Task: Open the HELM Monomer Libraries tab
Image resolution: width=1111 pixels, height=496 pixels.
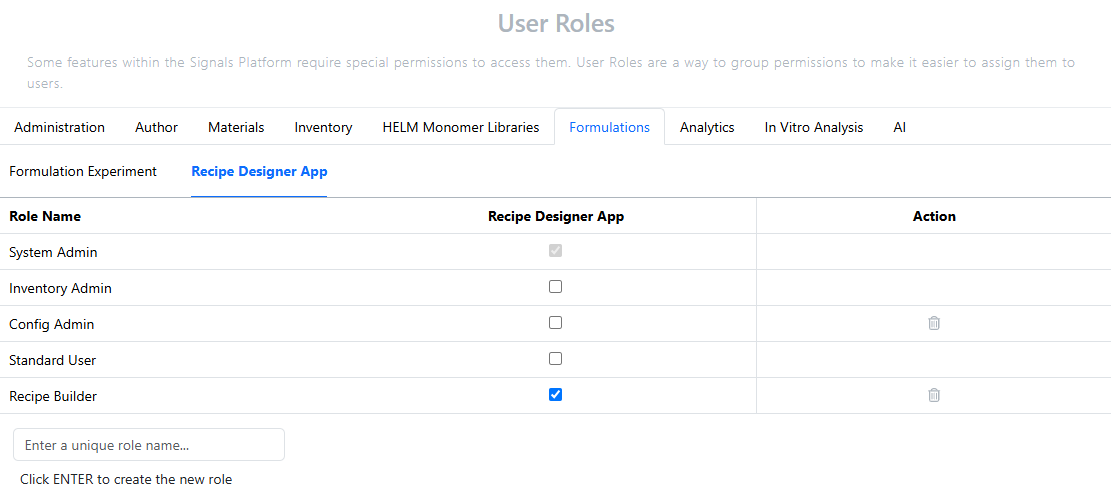Action: pos(461,128)
